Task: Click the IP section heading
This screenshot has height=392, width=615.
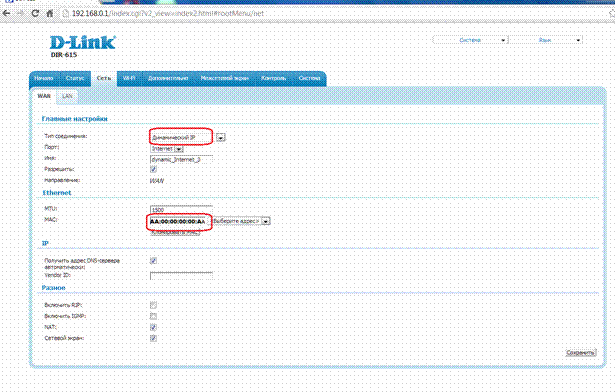Action: tap(45, 243)
